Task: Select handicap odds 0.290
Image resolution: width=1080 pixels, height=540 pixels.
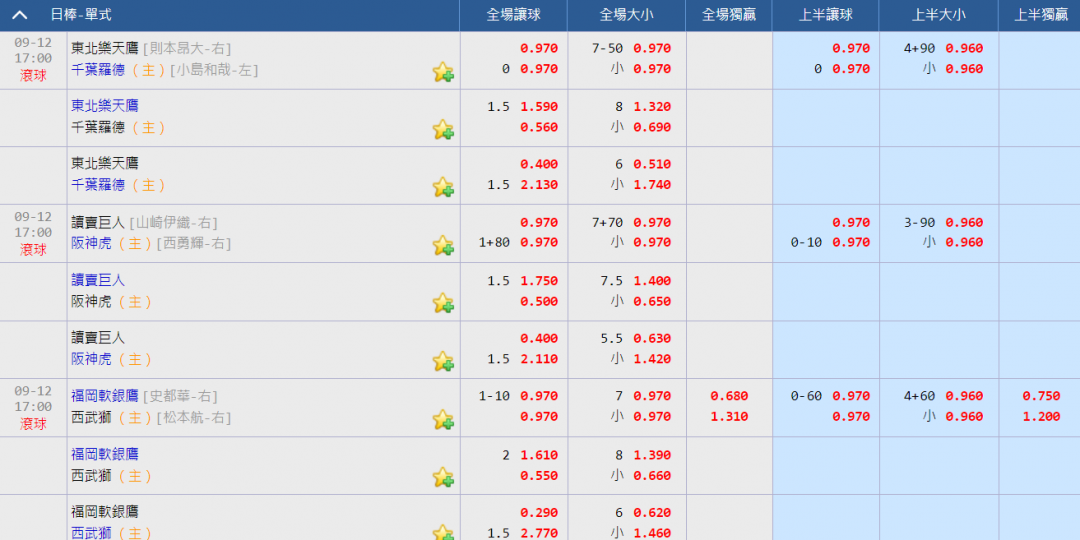Action: pos(539,513)
